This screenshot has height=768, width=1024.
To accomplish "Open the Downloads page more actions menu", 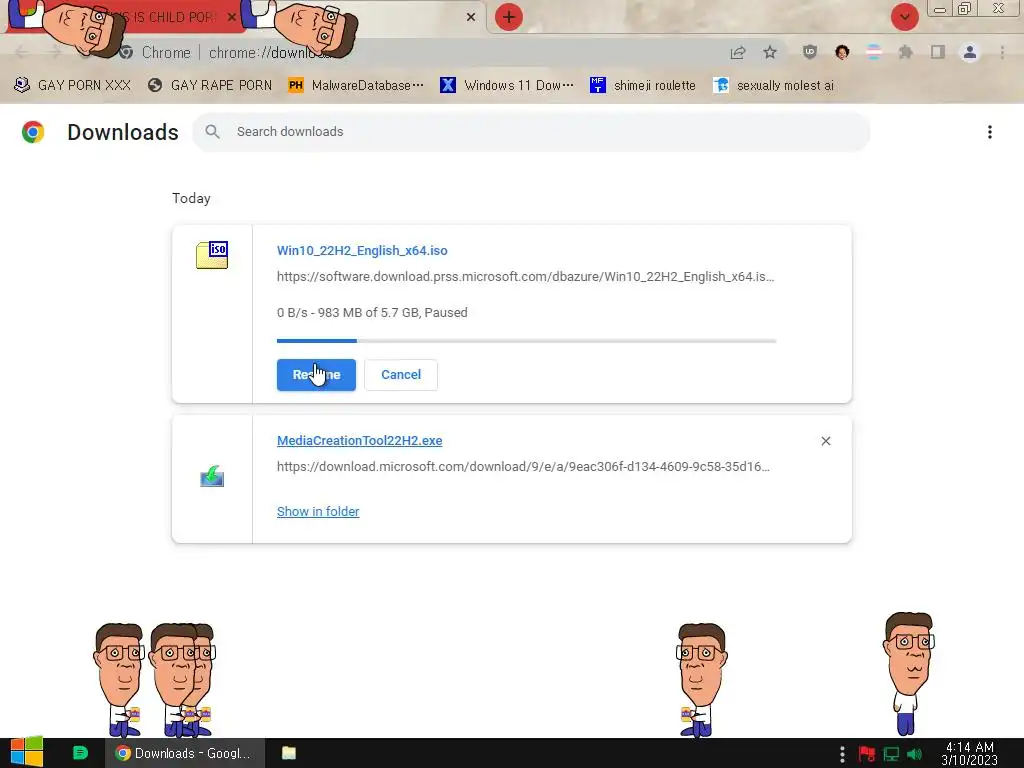I will pos(989,132).
